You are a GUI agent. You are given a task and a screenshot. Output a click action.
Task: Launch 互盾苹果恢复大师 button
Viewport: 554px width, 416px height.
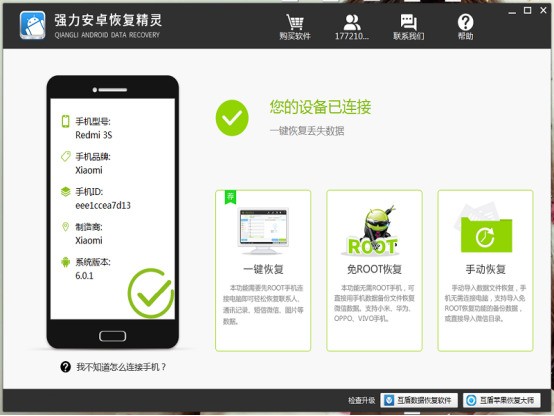[502, 400]
